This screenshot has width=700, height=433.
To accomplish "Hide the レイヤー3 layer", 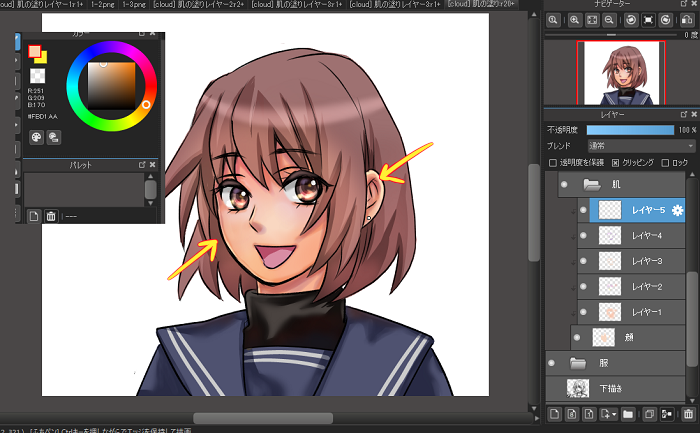I will [x=583, y=261].
